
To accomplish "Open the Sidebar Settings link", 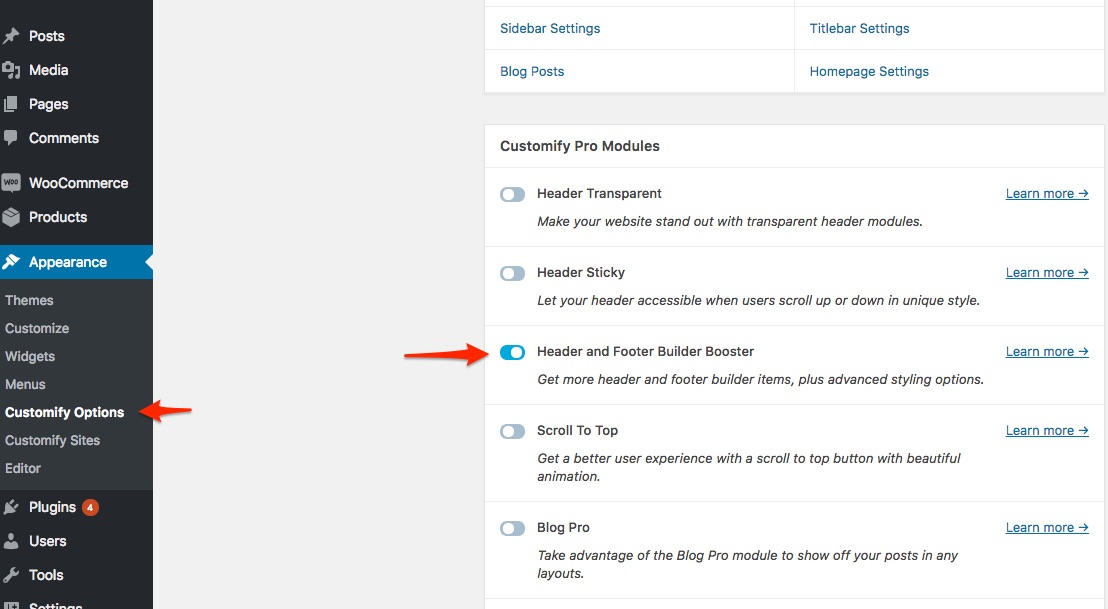I will (550, 28).
